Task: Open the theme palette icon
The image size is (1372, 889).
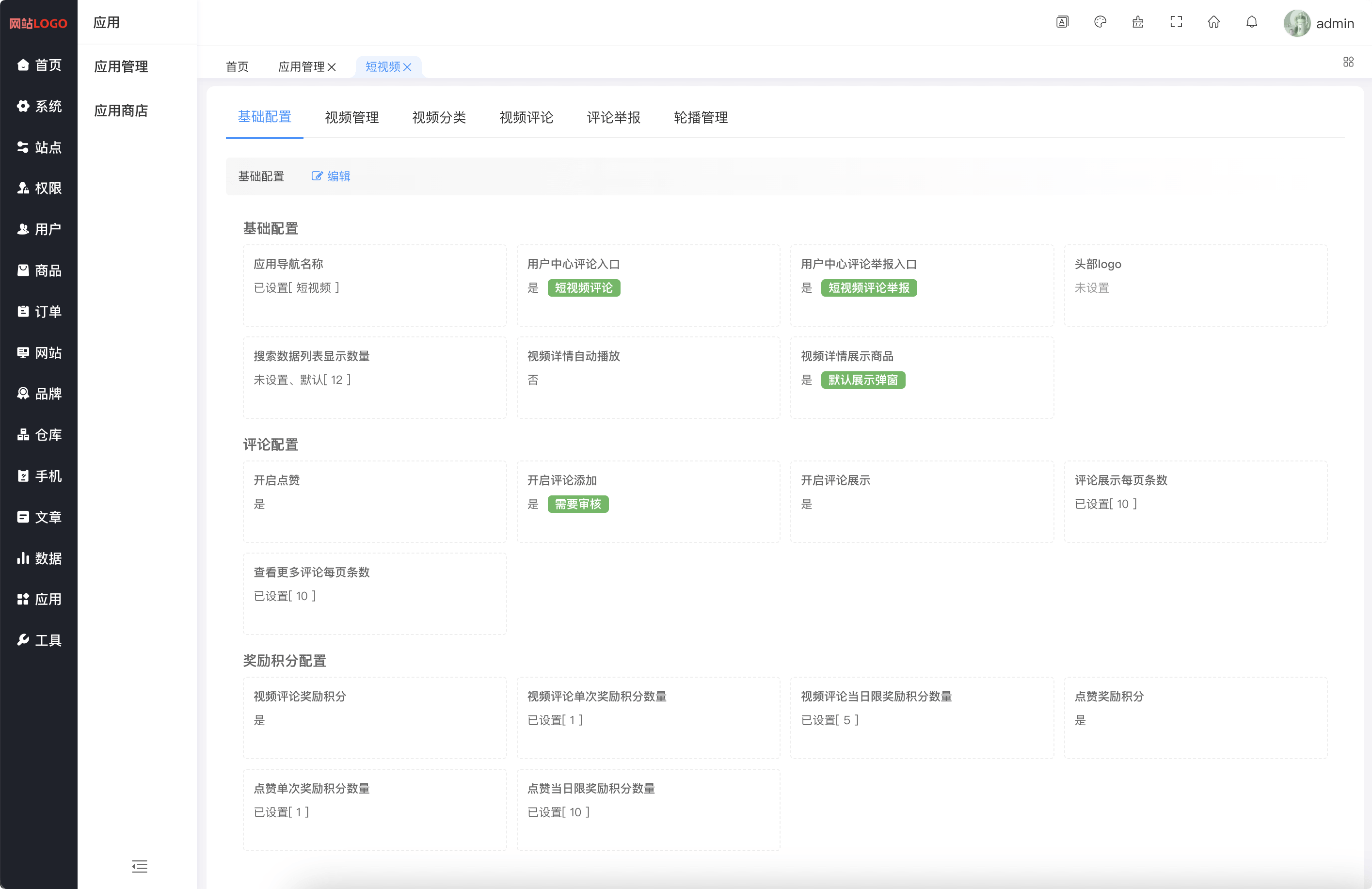Action: point(1100,22)
